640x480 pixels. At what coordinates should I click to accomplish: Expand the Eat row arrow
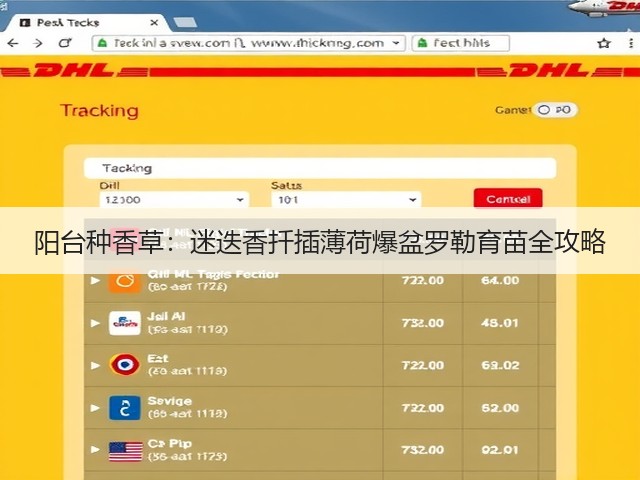95,365
